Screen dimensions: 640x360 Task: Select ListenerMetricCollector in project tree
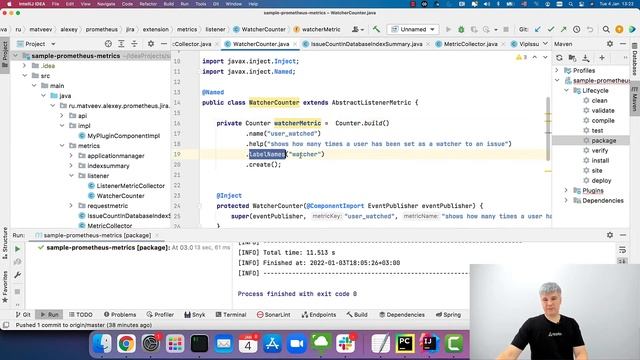coord(130,186)
